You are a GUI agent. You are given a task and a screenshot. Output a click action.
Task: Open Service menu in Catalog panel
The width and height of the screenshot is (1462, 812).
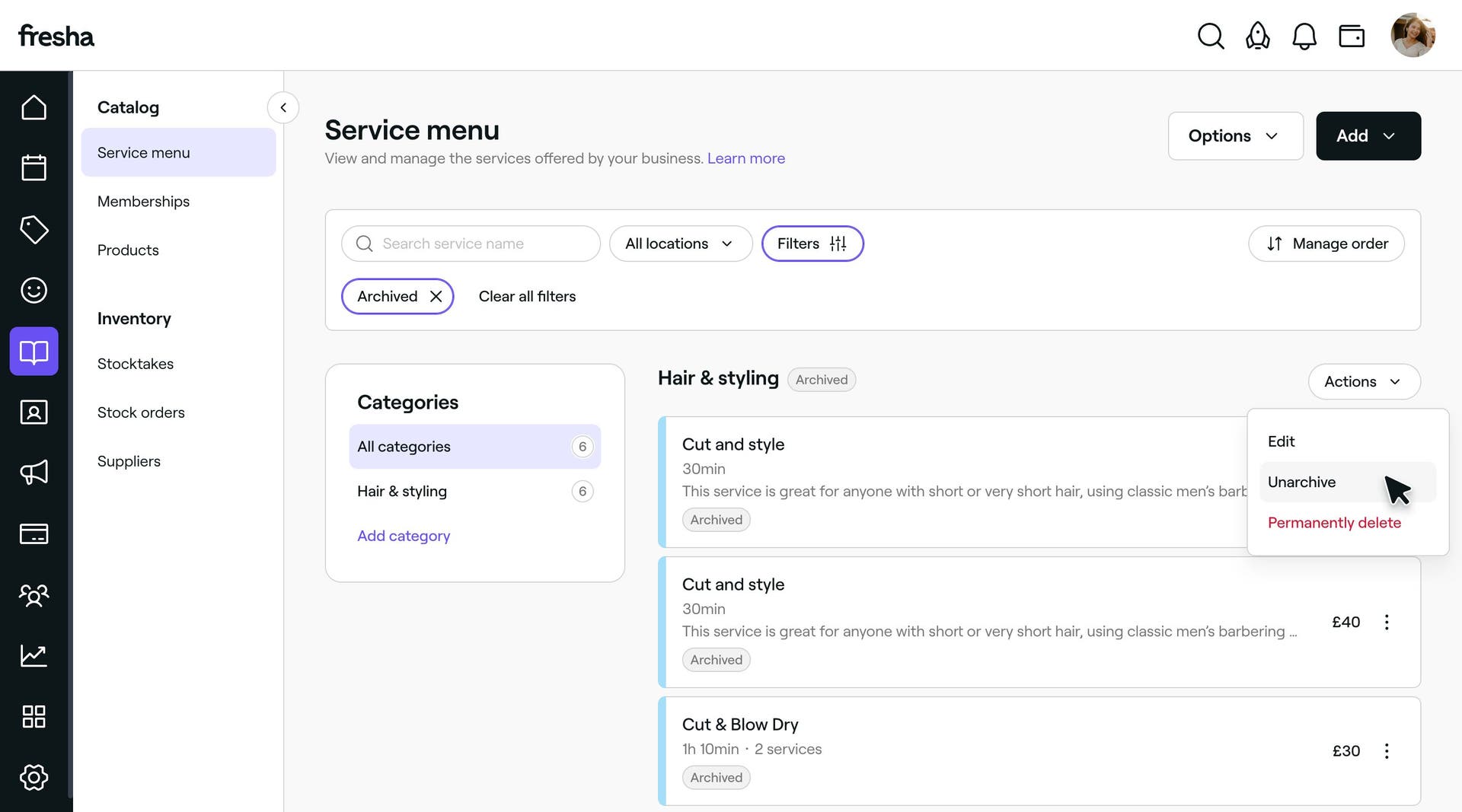[178, 152]
